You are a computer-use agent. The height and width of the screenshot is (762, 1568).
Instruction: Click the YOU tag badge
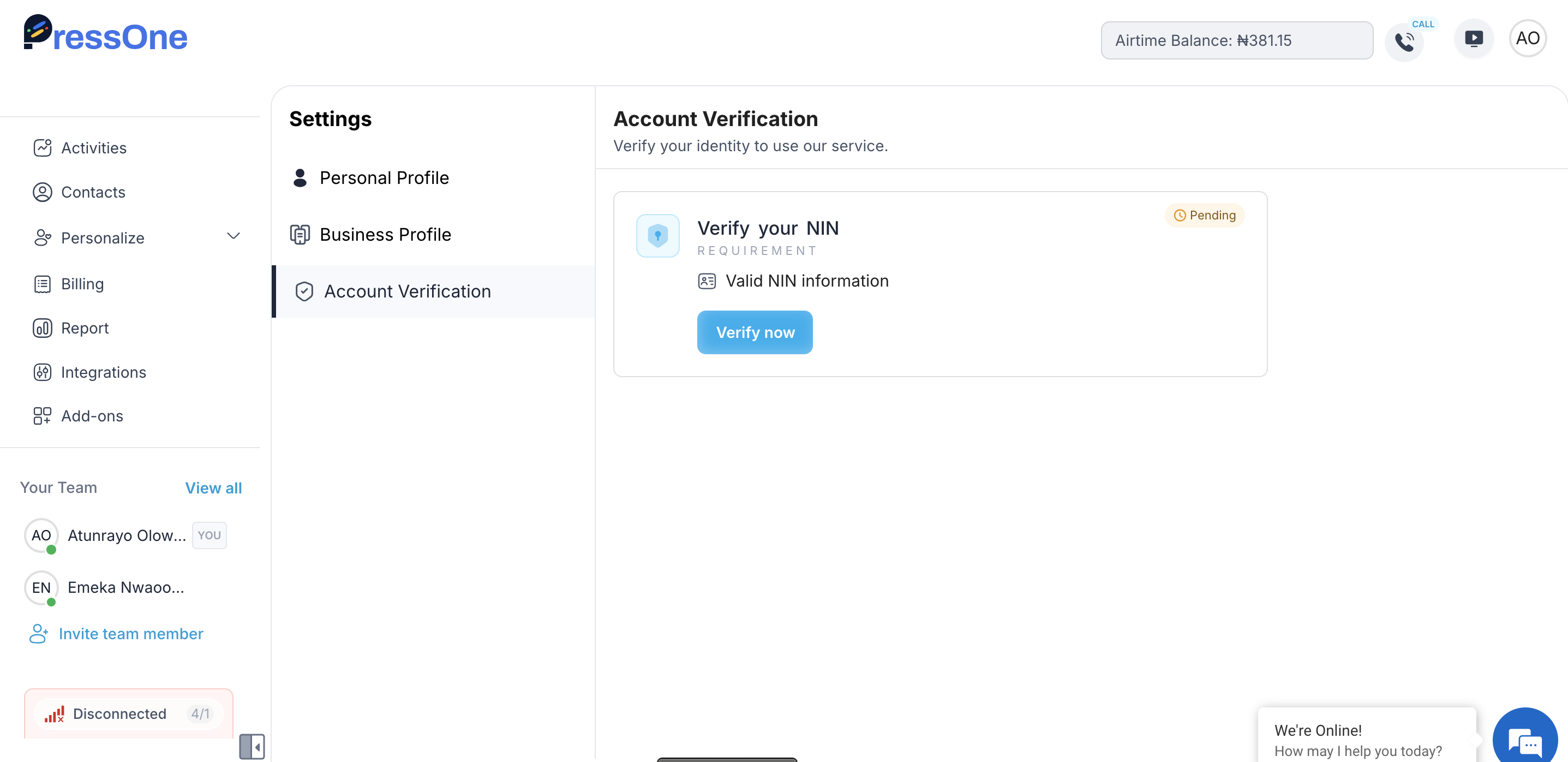coord(209,535)
